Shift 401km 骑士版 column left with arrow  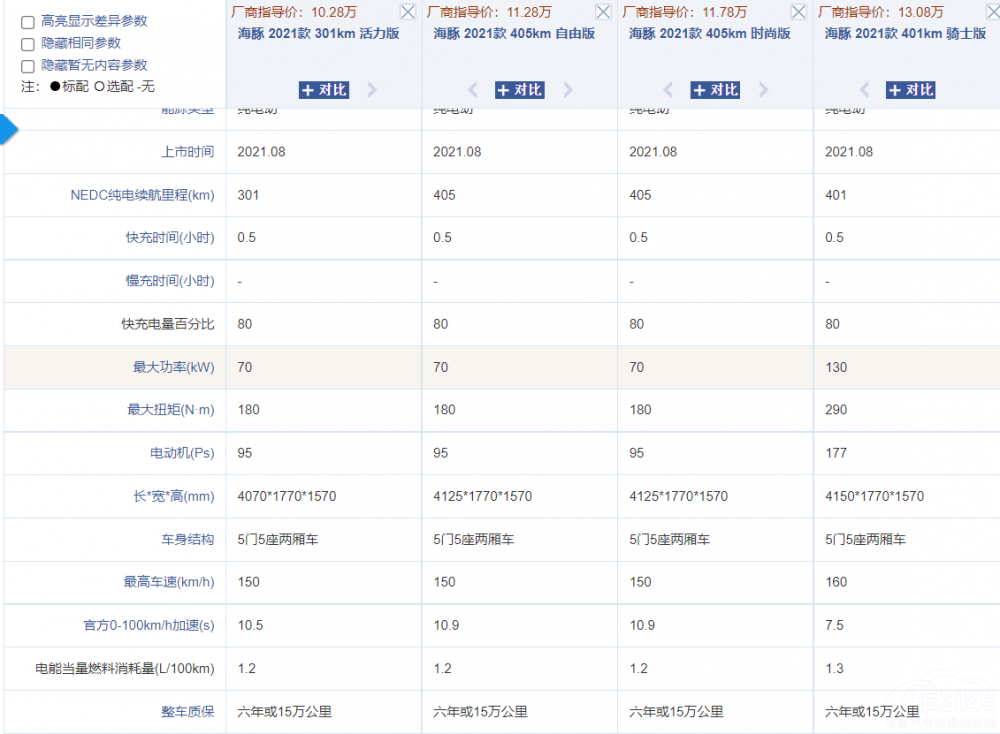tap(865, 90)
